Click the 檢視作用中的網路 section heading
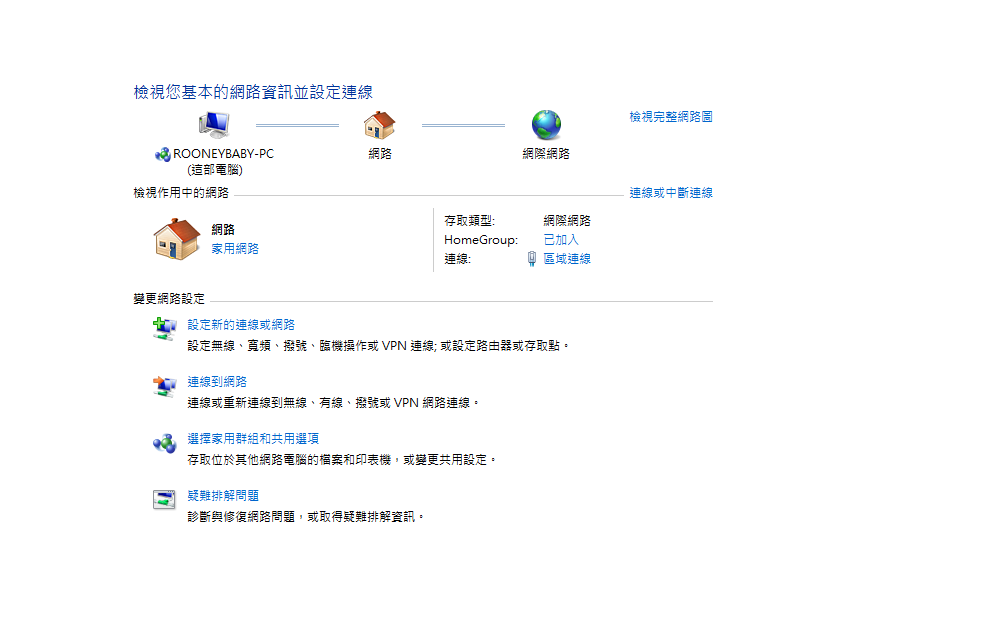The image size is (1008, 630). coord(181,193)
